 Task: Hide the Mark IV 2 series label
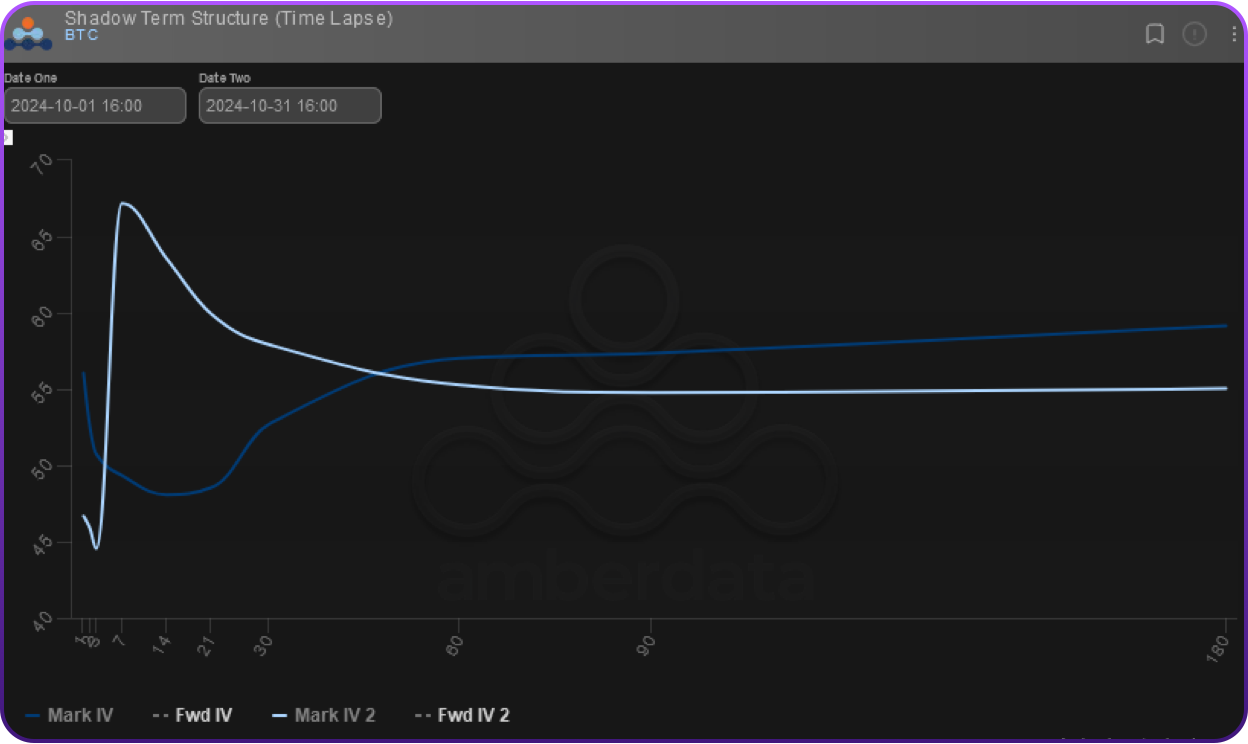335,716
